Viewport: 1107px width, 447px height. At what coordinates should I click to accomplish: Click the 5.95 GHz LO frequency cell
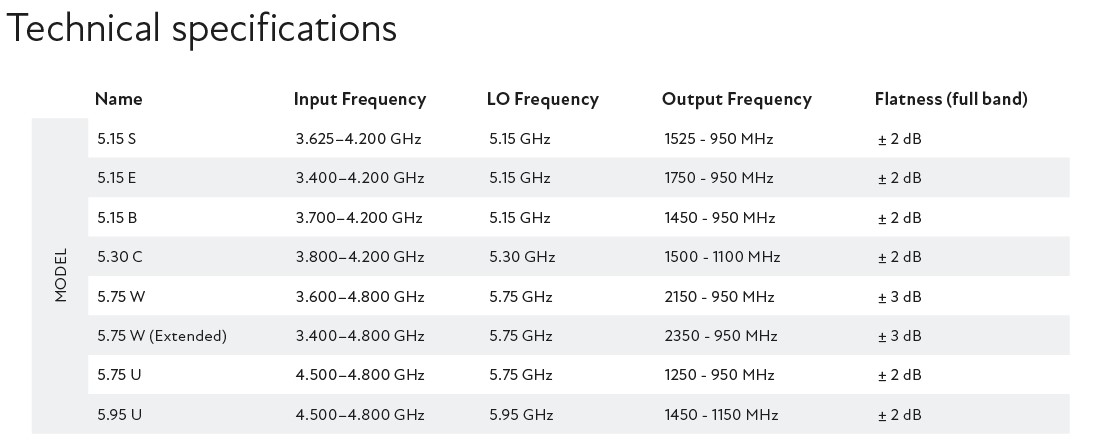(x=521, y=415)
